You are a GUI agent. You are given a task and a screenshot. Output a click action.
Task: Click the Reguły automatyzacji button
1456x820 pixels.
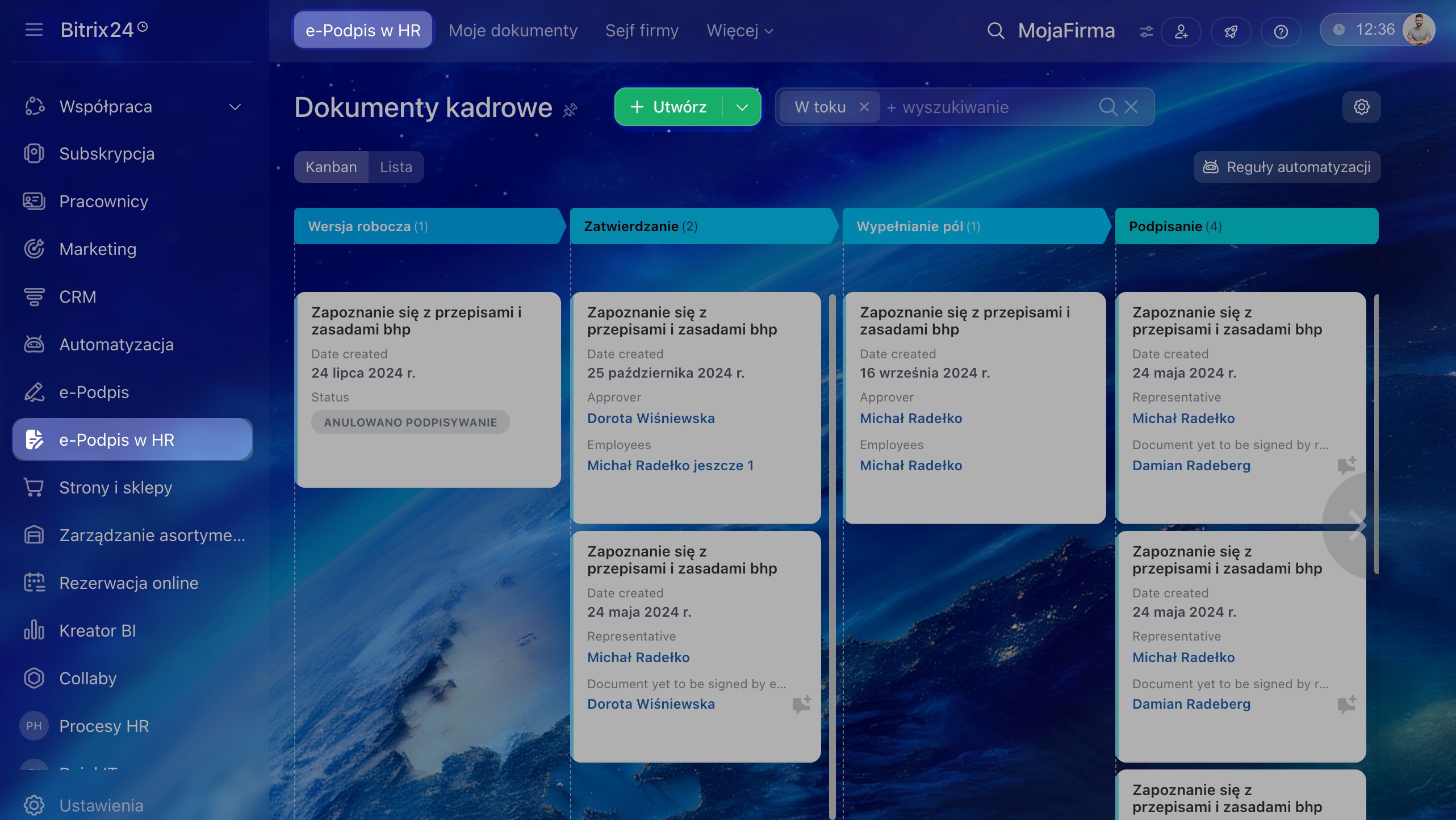click(1287, 167)
